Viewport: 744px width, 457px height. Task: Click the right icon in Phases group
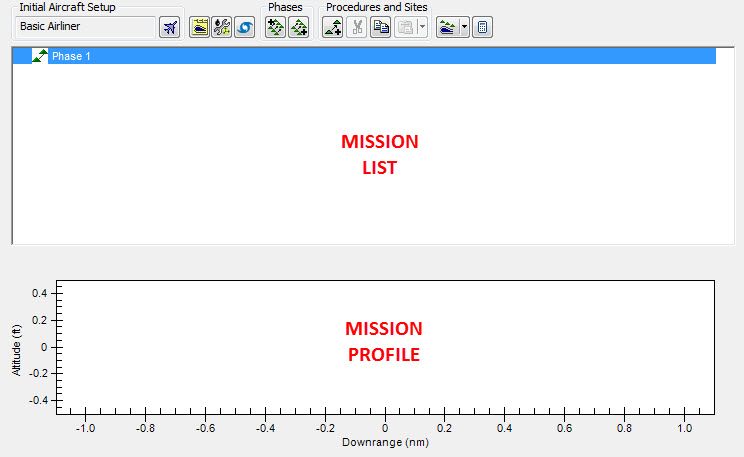298,27
